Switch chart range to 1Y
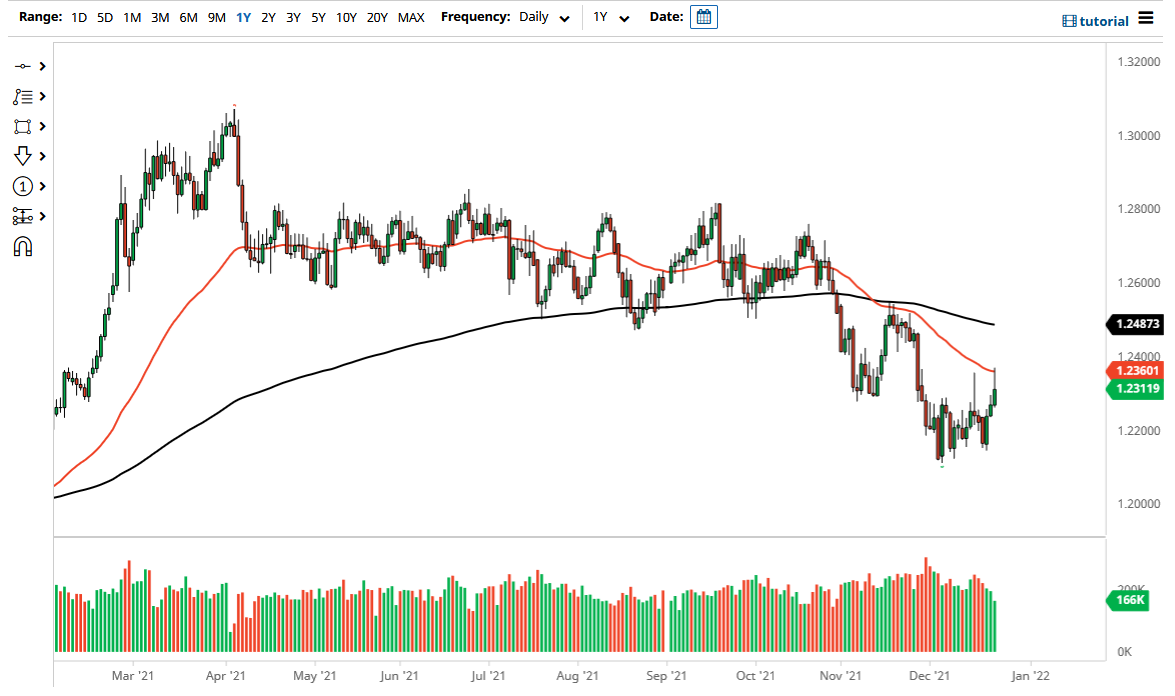The height and width of the screenshot is (696, 1175). (x=243, y=17)
